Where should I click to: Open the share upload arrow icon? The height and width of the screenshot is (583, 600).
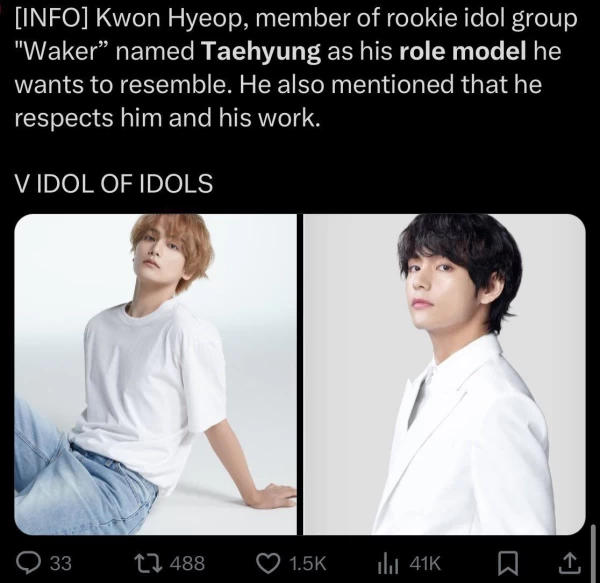(x=570, y=563)
